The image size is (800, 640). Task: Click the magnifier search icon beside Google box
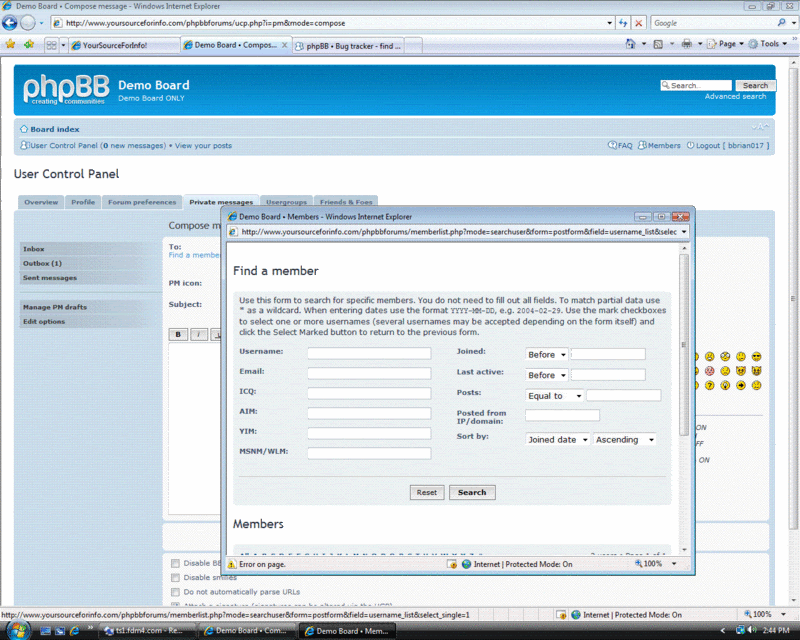782,22
